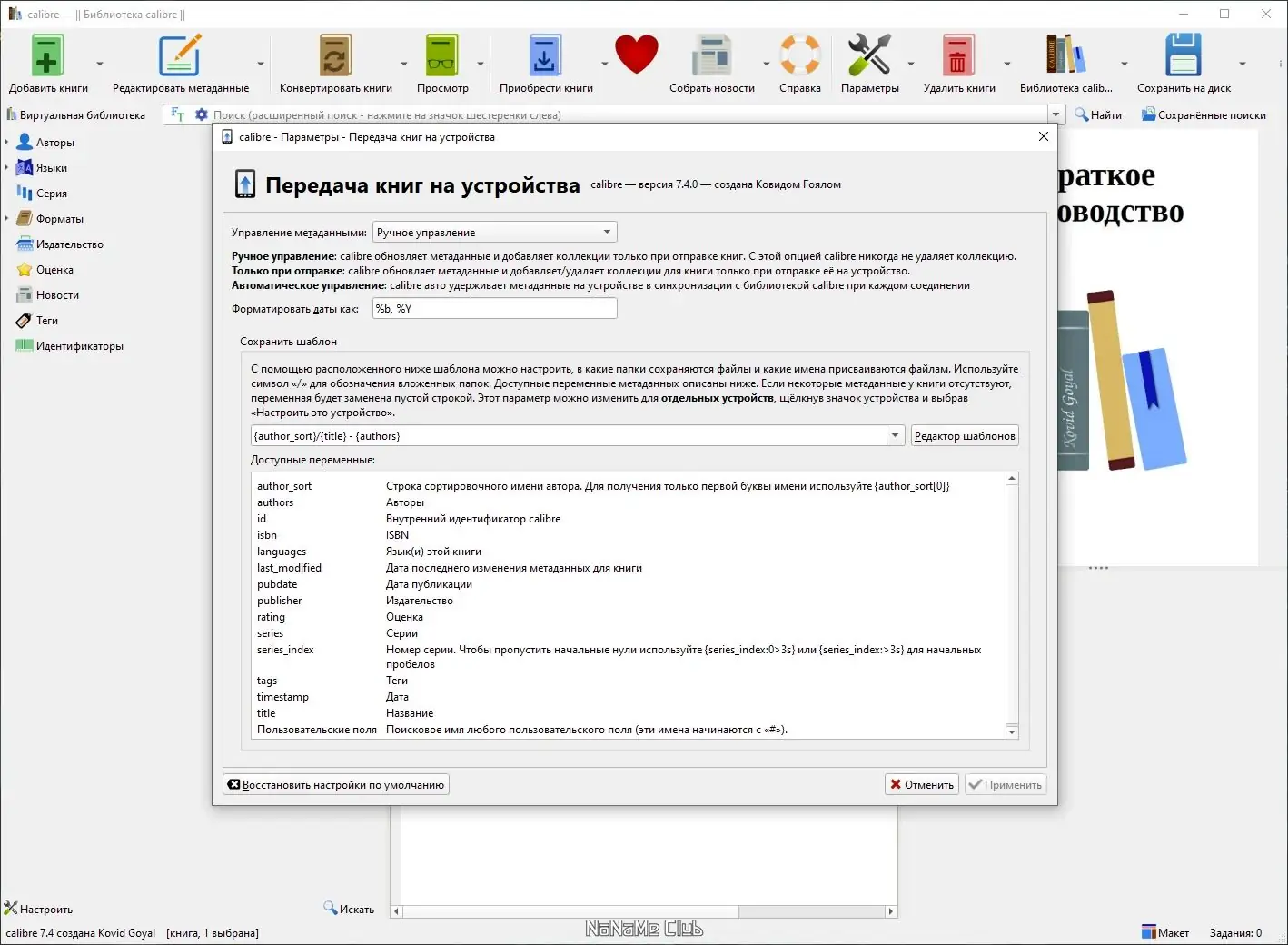Image resolution: width=1288 pixels, height=945 pixels.
Task: Click Restore default settings button
Action: click(336, 784)
